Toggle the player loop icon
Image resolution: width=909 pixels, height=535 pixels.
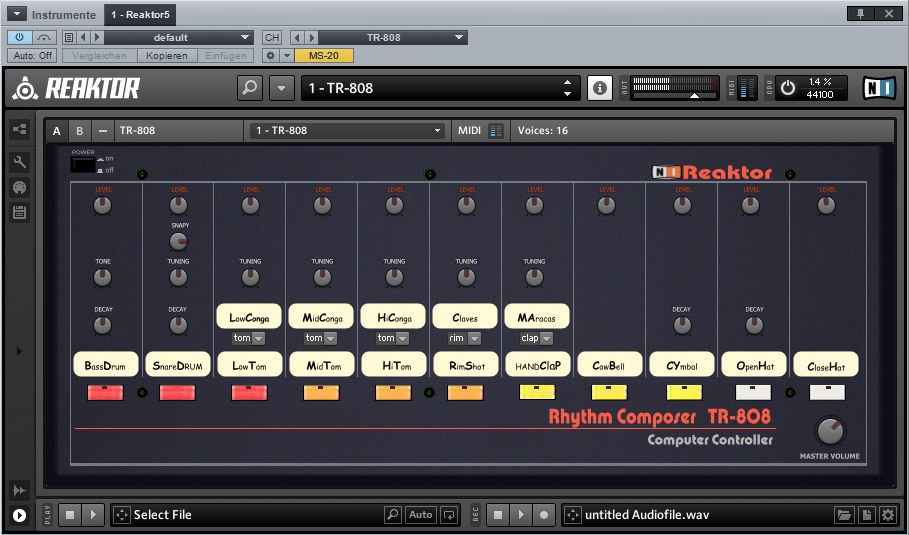point(449,515)
